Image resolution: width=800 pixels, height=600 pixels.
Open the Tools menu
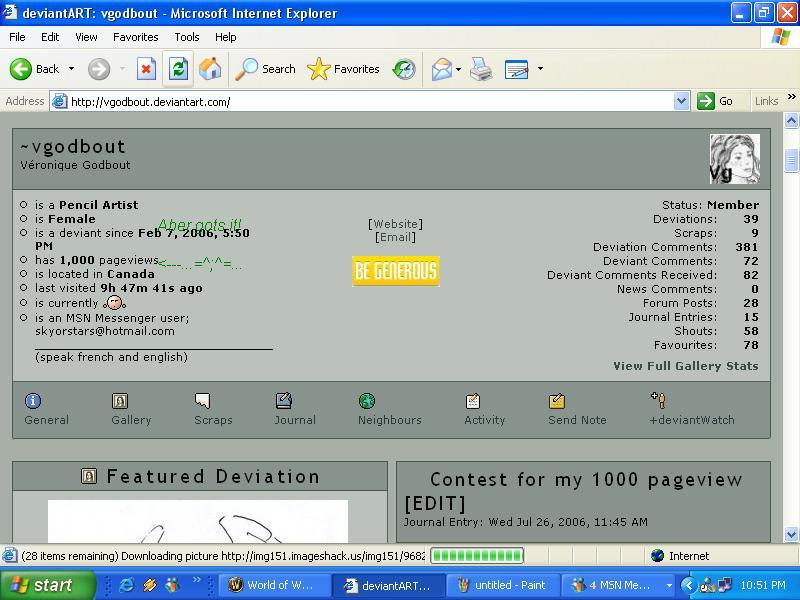187,37
